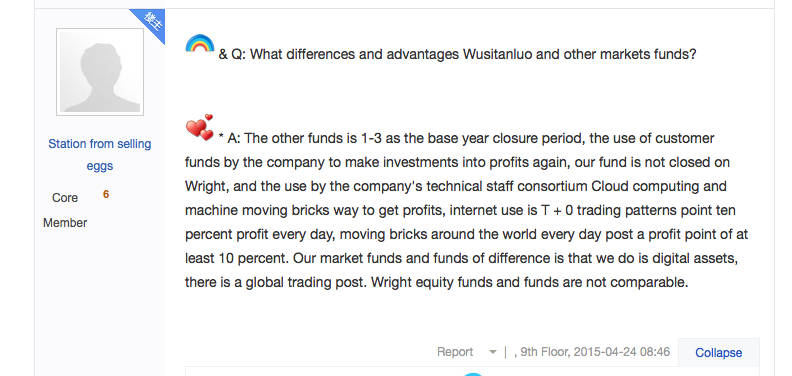Click the Core Member rank label
This screenshot has height=376, width=792.
(x=65, y=210)
